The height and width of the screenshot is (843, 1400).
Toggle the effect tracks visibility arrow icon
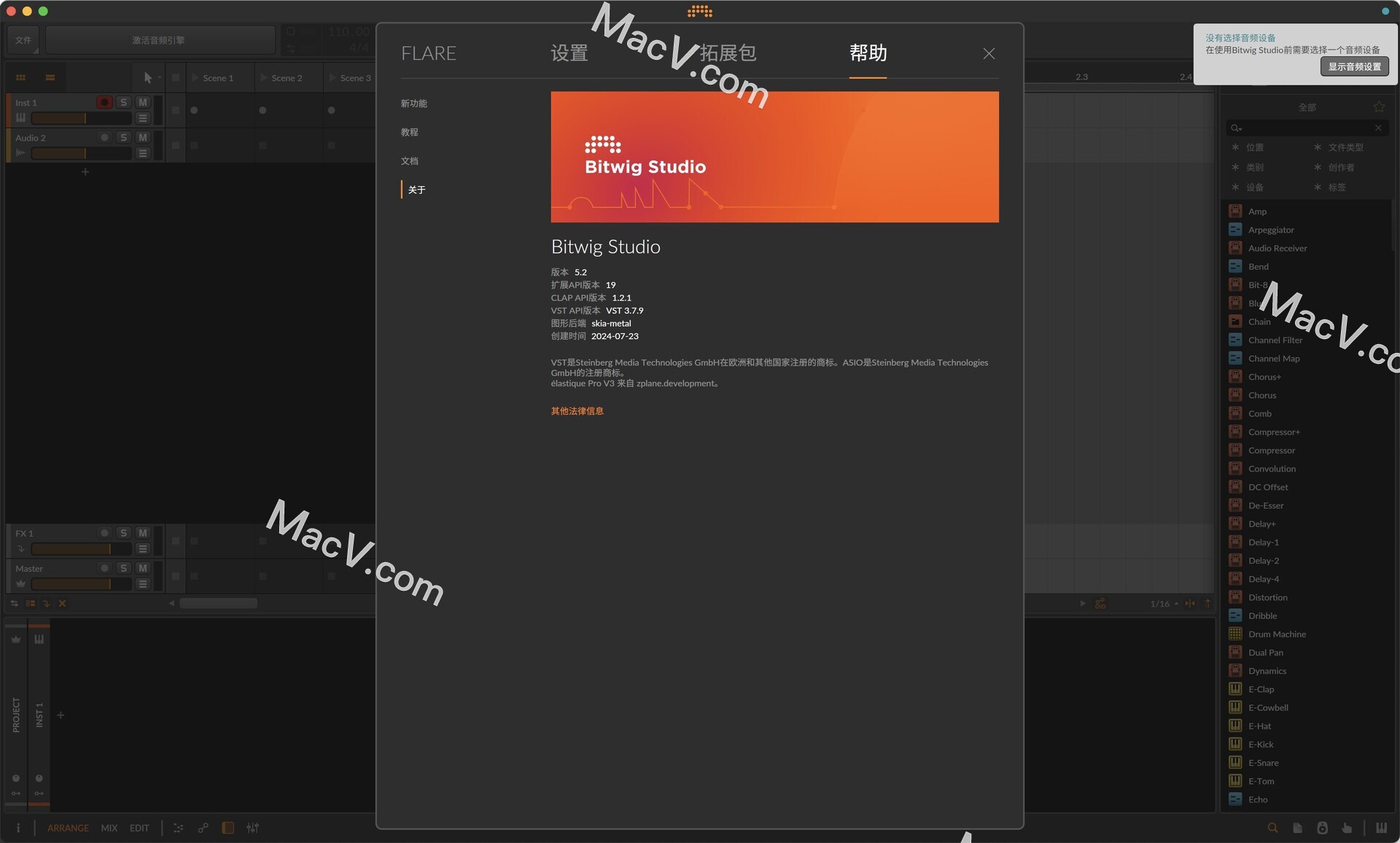pos(47,603)
